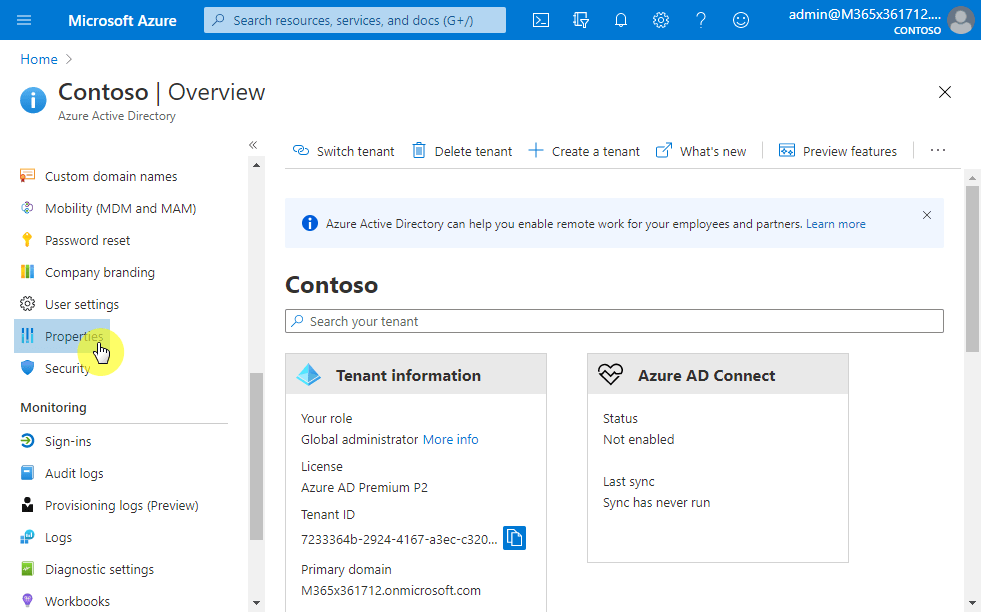
Task: Click the User settings gear icon
Action: [27, 303]
